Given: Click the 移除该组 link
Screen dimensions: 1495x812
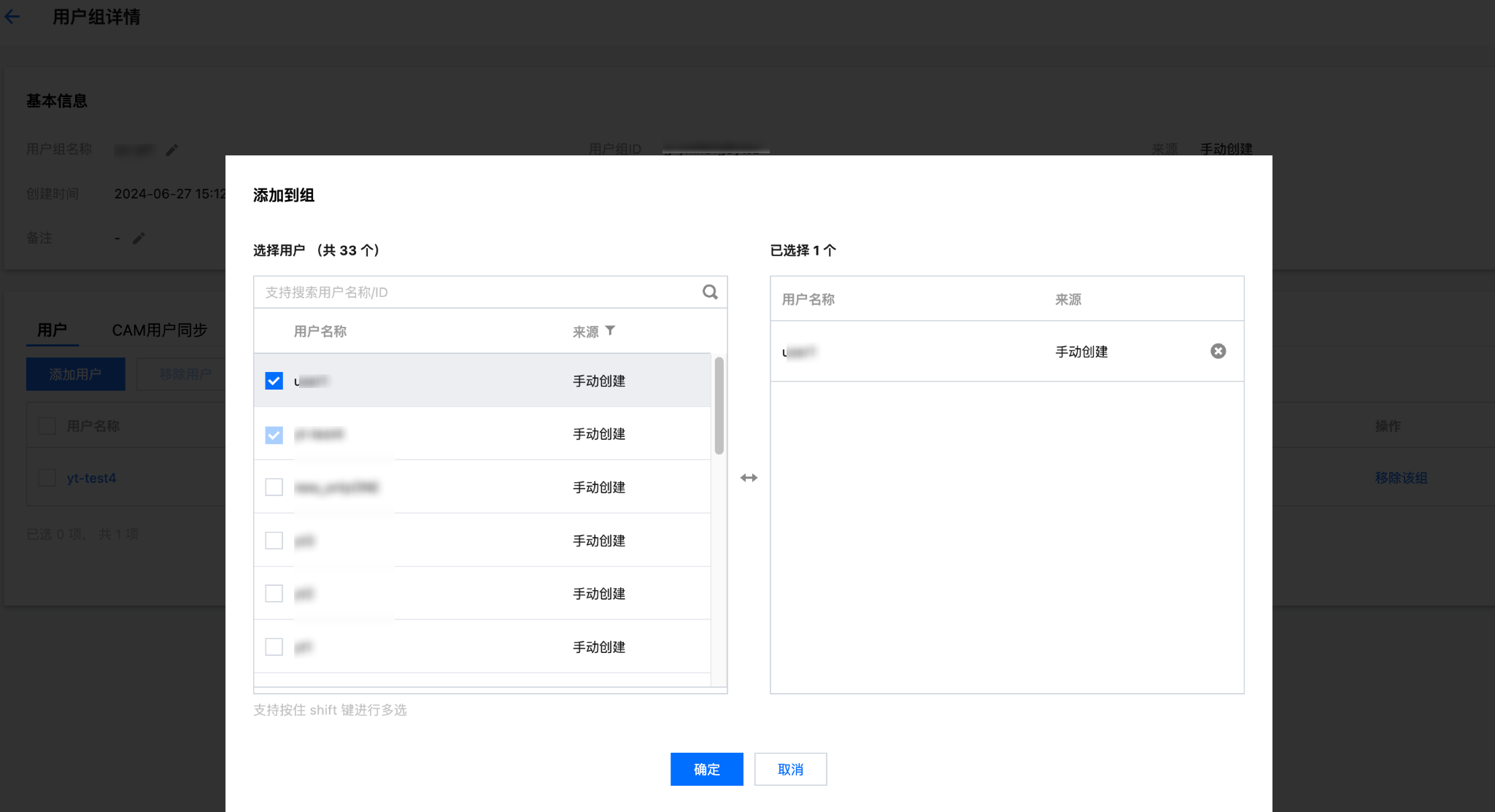Looking at the screenshot, I should click(1400, 478).
